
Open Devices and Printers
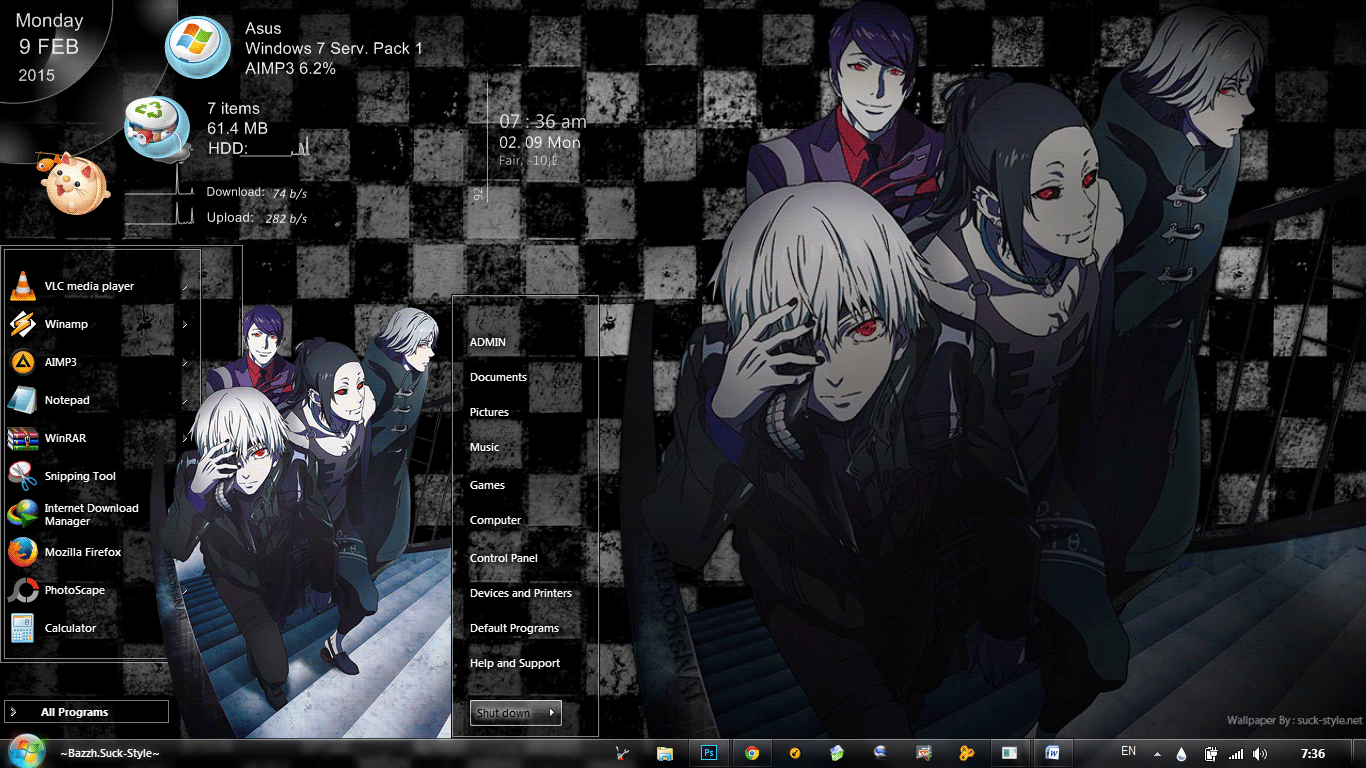coord(521,593)
